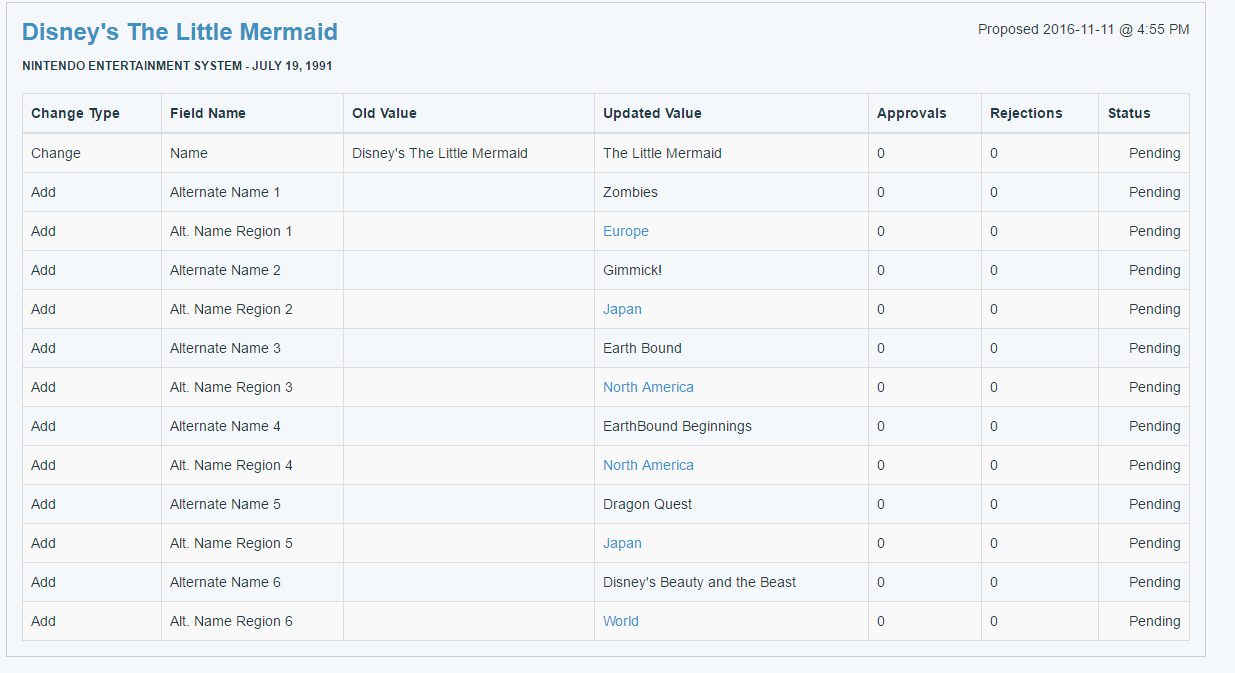Open the Disney's The Little Mermaid title link
The width and height of the screenshot is (1235, 673).
(x=180, y=32)
